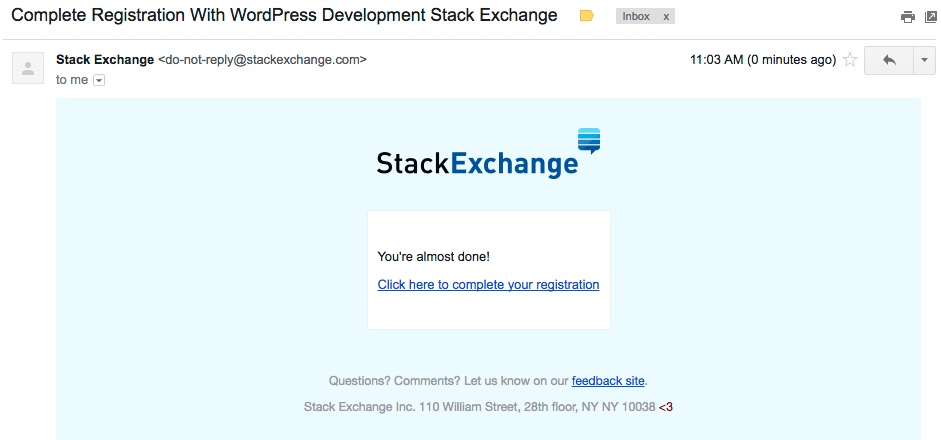Click the do-not-reply@stackexchange.com address

(262, 60)
